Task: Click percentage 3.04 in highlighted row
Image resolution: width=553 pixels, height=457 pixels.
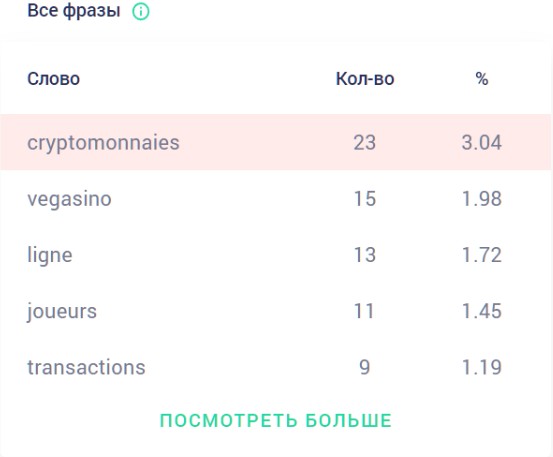Action: 482,142
